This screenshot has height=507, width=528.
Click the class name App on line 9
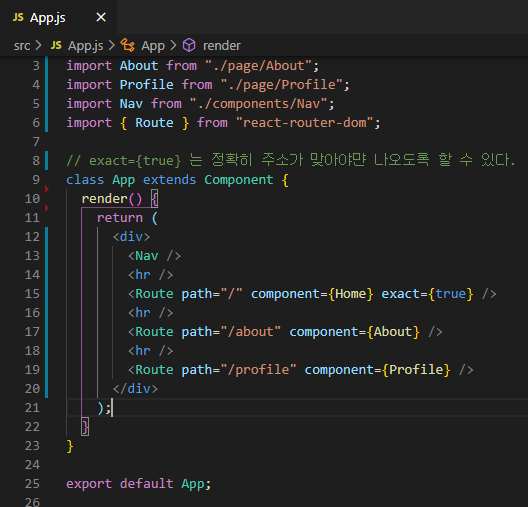pyautogui.click(x=124, y=180)
